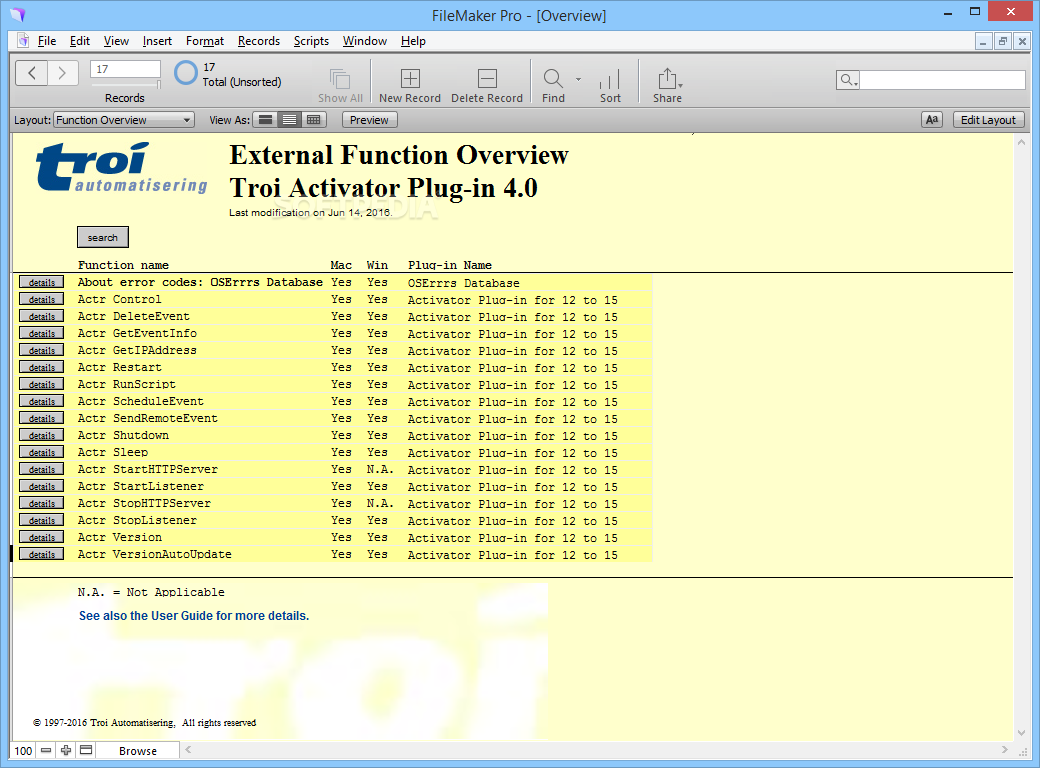Image resolution: width=1040 pixels, height=768 pixels.
Task: Open the Browse mode popup
Action: (138, 751)
